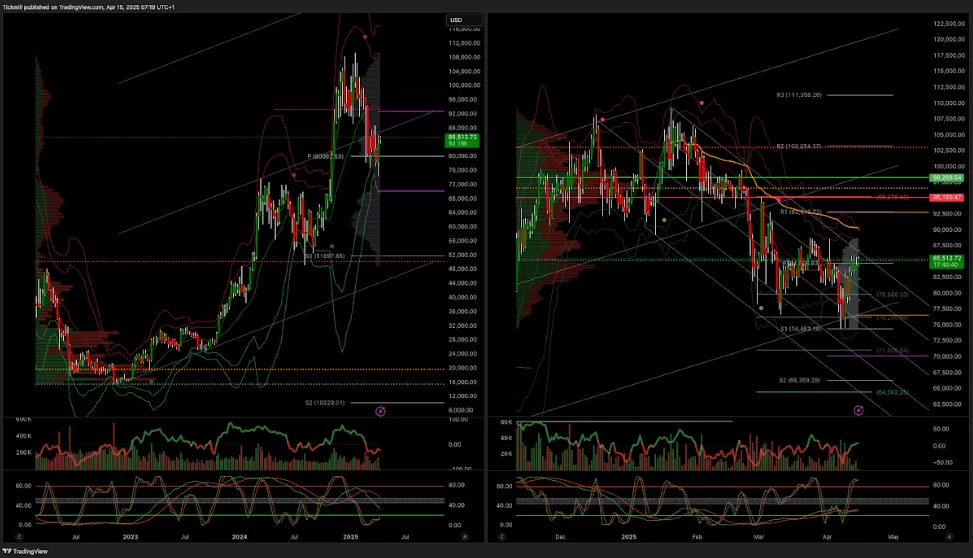Click 2024 on the left time axis
The height and width of the screenshot is (558, 973).
click(x=239, y=536)
